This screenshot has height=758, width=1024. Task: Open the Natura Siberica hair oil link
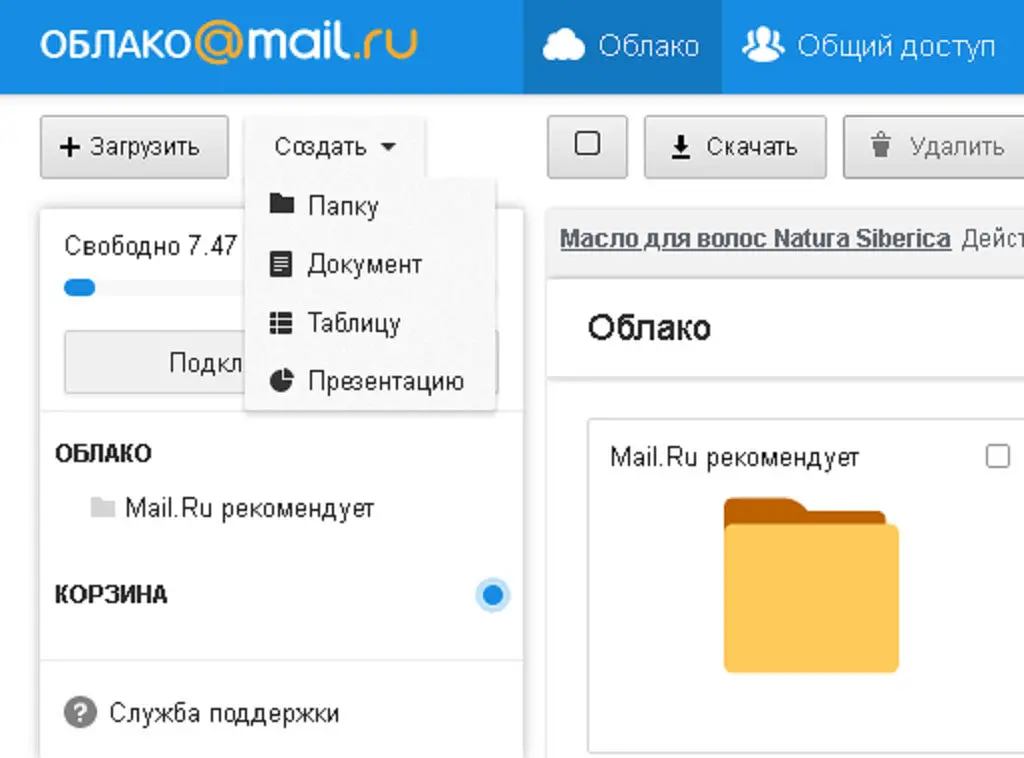click(x=755, y=238)
